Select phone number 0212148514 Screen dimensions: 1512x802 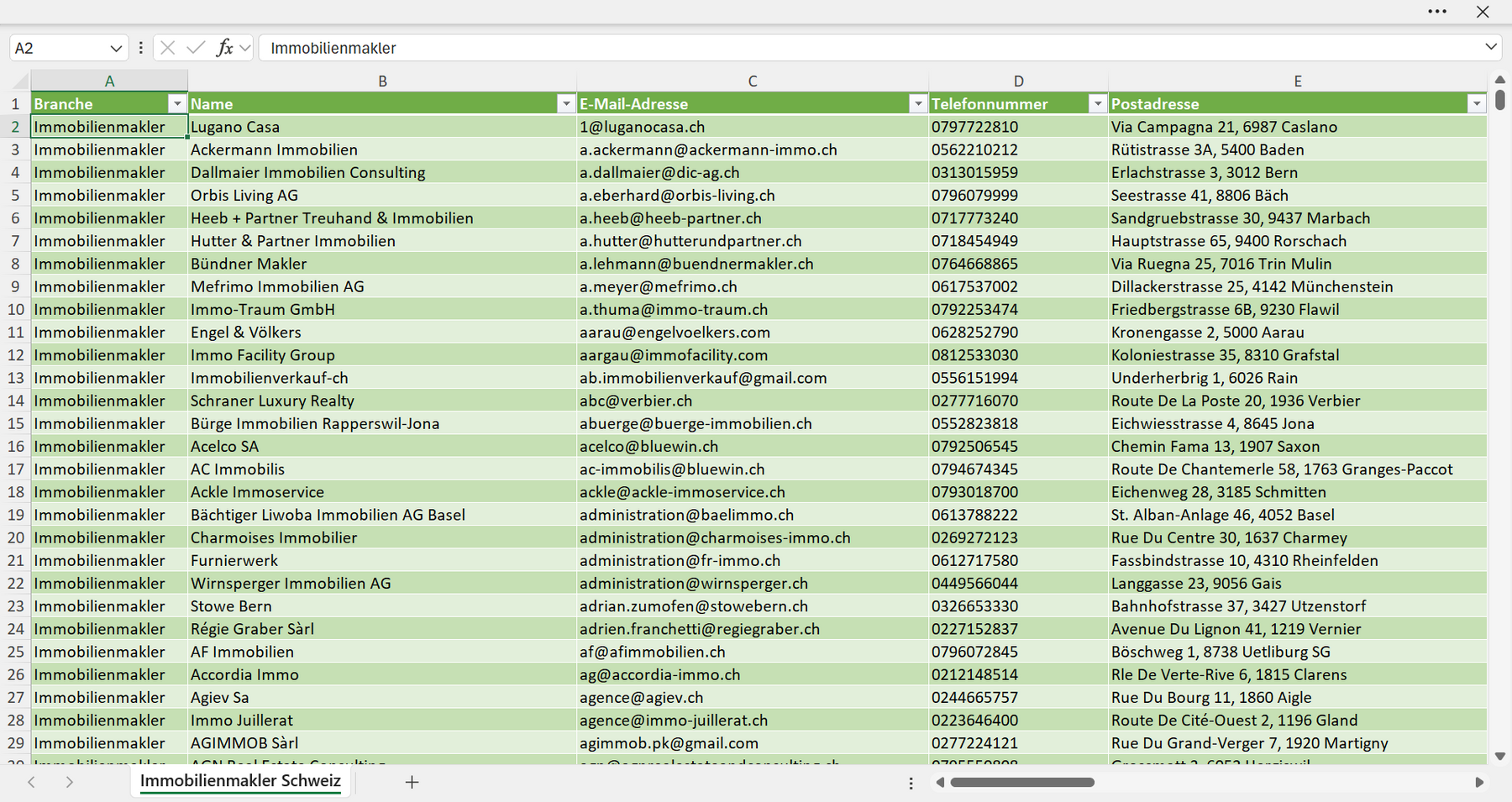tap(1018, 674)
